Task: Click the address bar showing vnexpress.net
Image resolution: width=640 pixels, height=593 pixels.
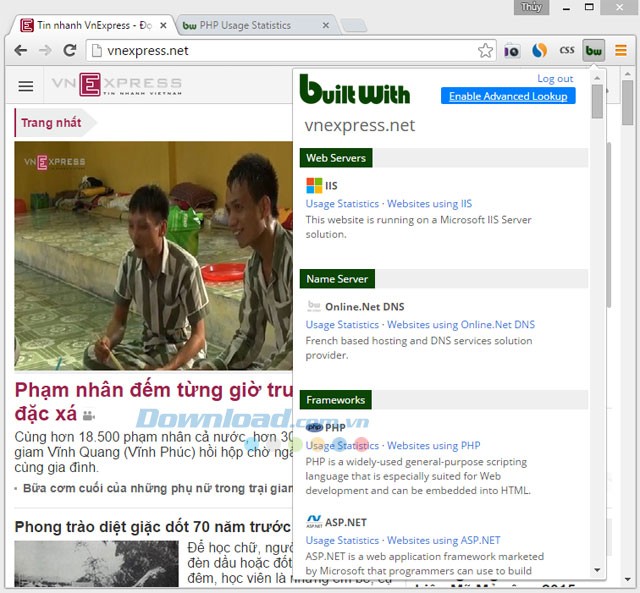Action: tap(280, 51)
